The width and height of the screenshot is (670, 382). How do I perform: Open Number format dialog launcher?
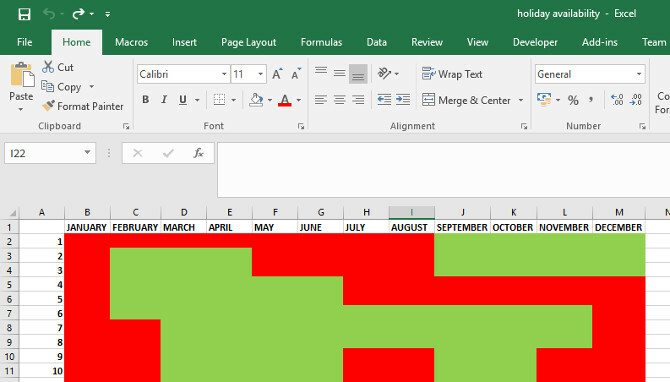(x=642, y=126)
